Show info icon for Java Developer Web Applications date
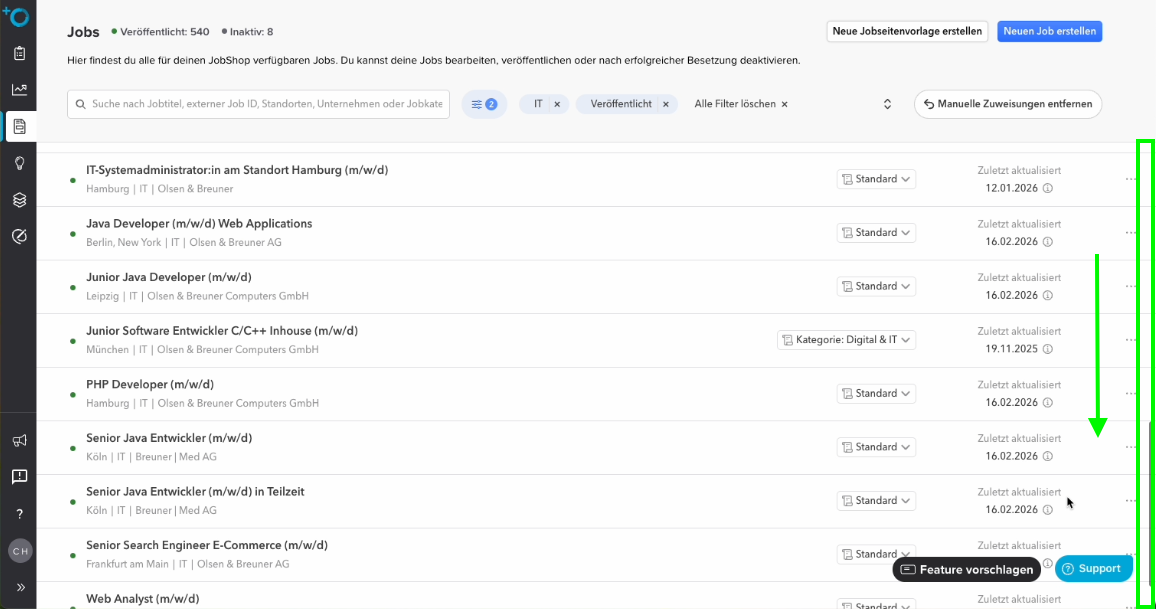Image resolution: width=1156 pixels, height=609 pixels. coord(1048,242)
